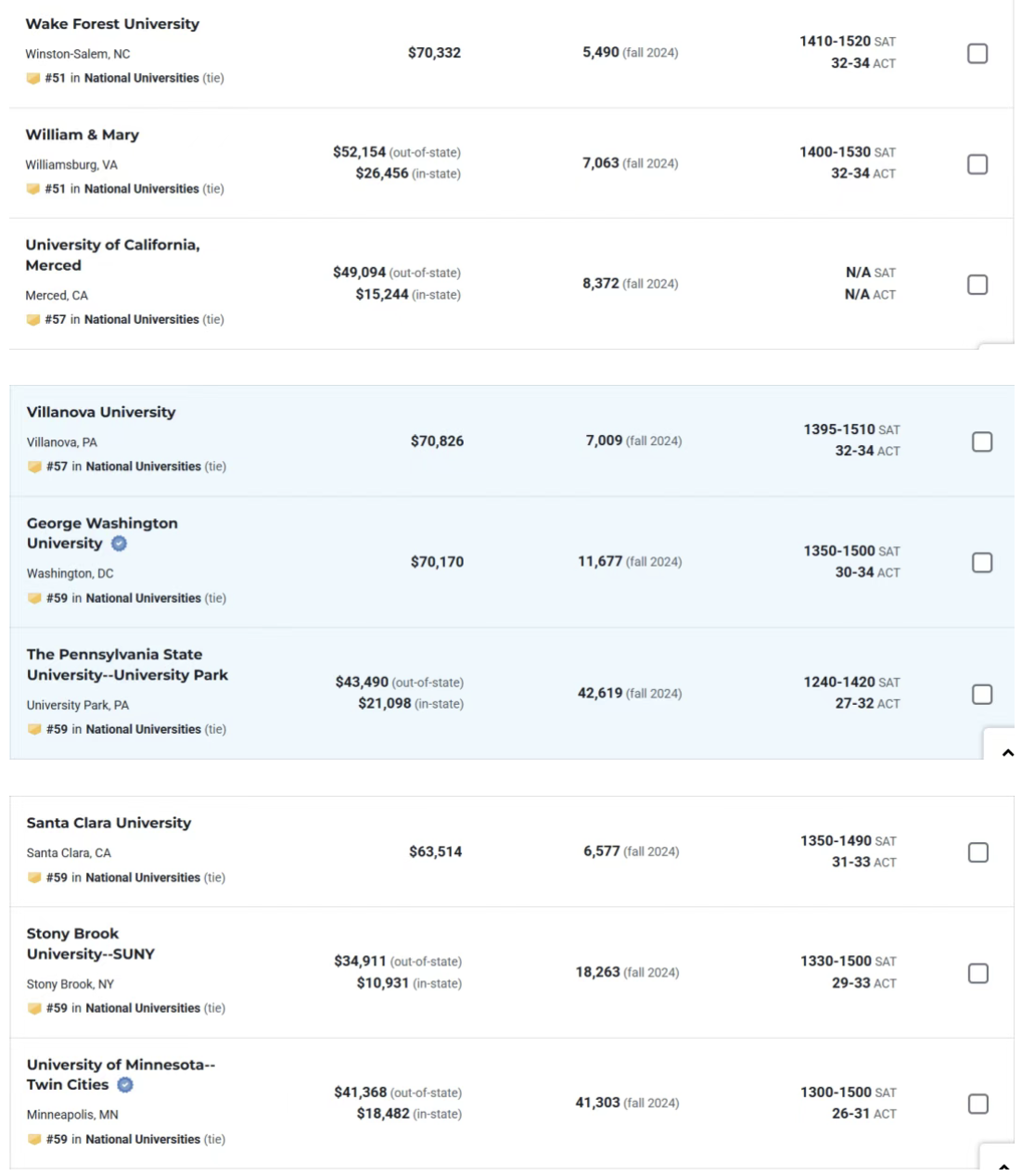This screenshot has width=1022, height=1176.
Task: Click the ranking badge icon for Wake Forest University
Action: pyautogui.click(x=33, y=79)
